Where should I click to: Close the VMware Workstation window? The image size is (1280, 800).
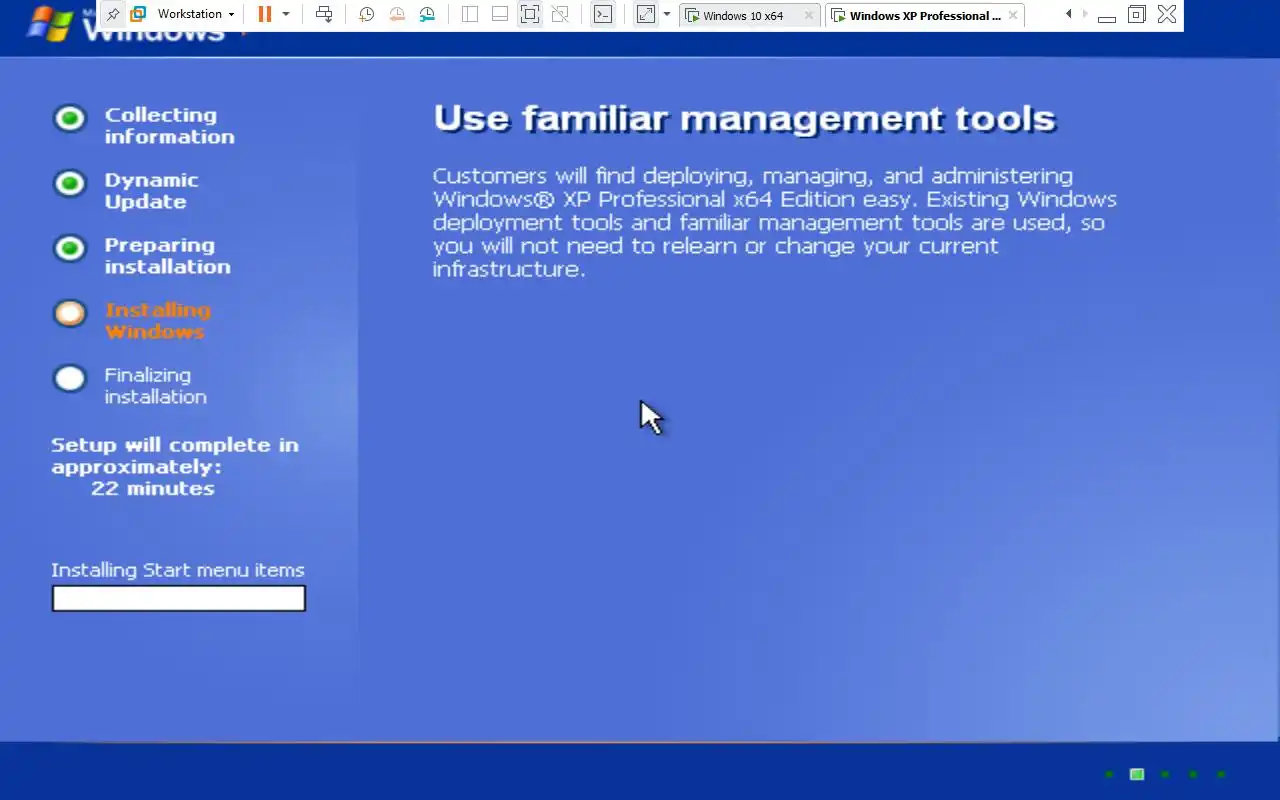1167,14
